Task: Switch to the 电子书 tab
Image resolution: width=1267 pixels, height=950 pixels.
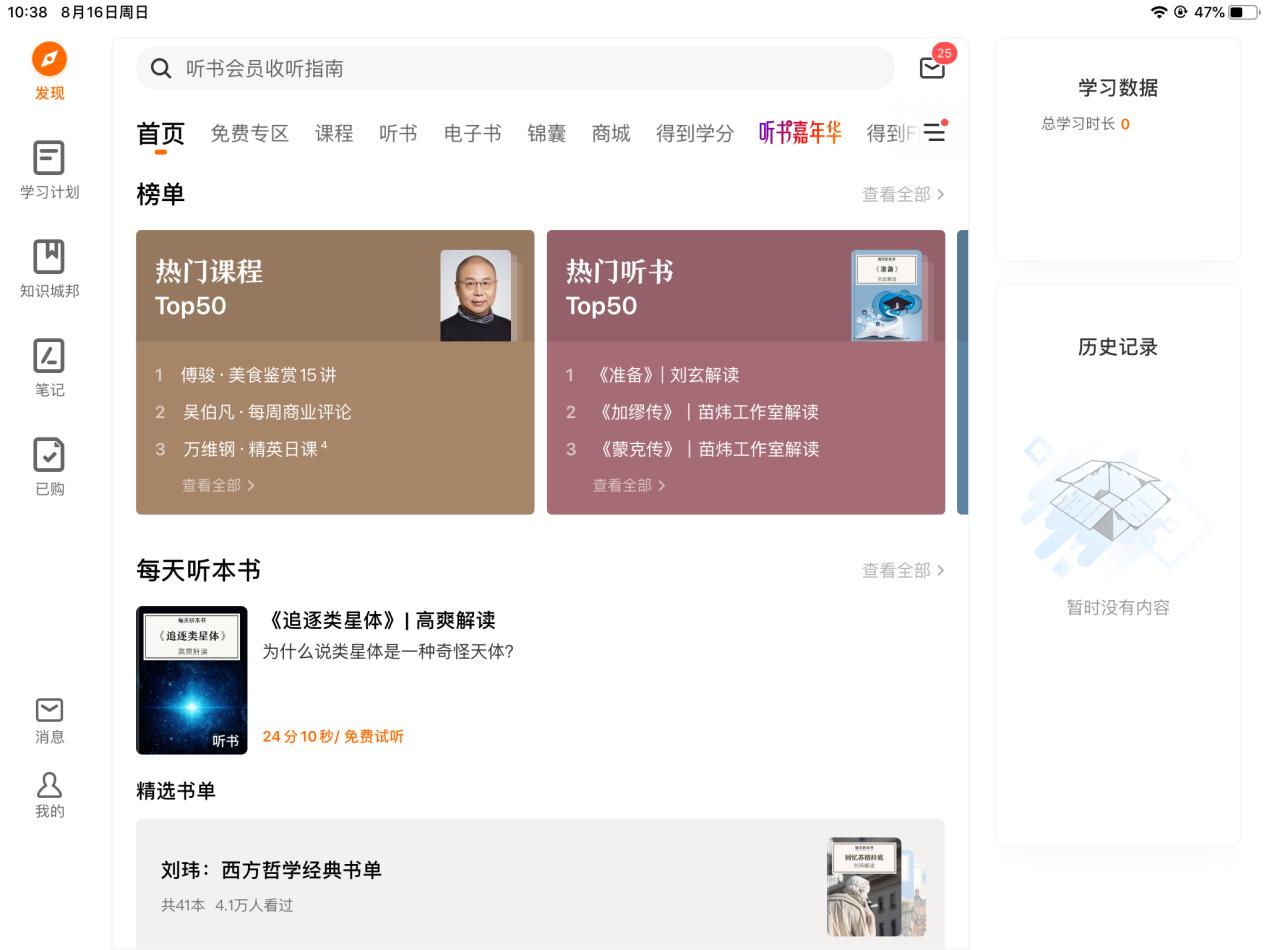Action: pyautogui.click(x=472, y=134)
